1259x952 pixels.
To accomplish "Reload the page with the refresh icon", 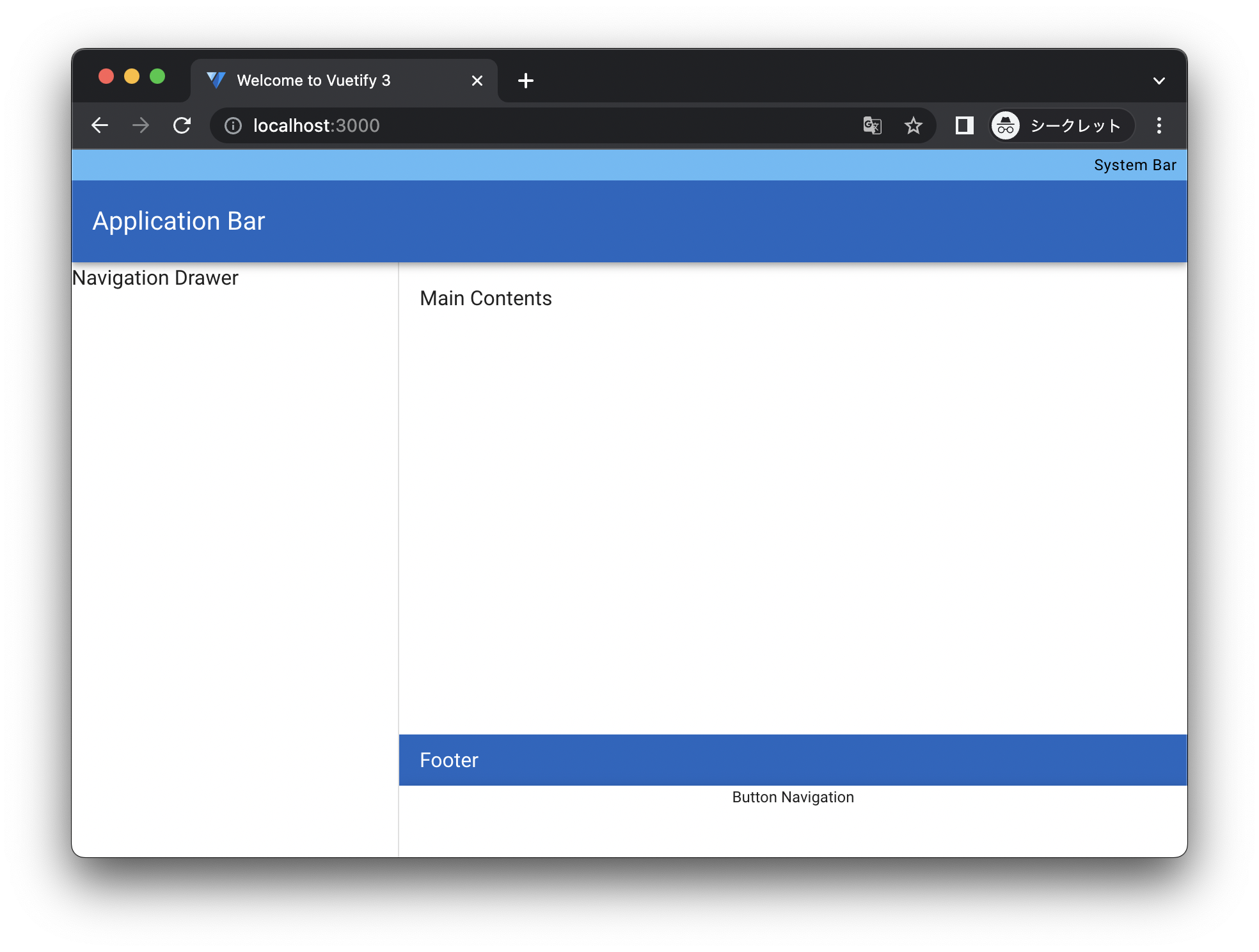I will tap(182, 125).
